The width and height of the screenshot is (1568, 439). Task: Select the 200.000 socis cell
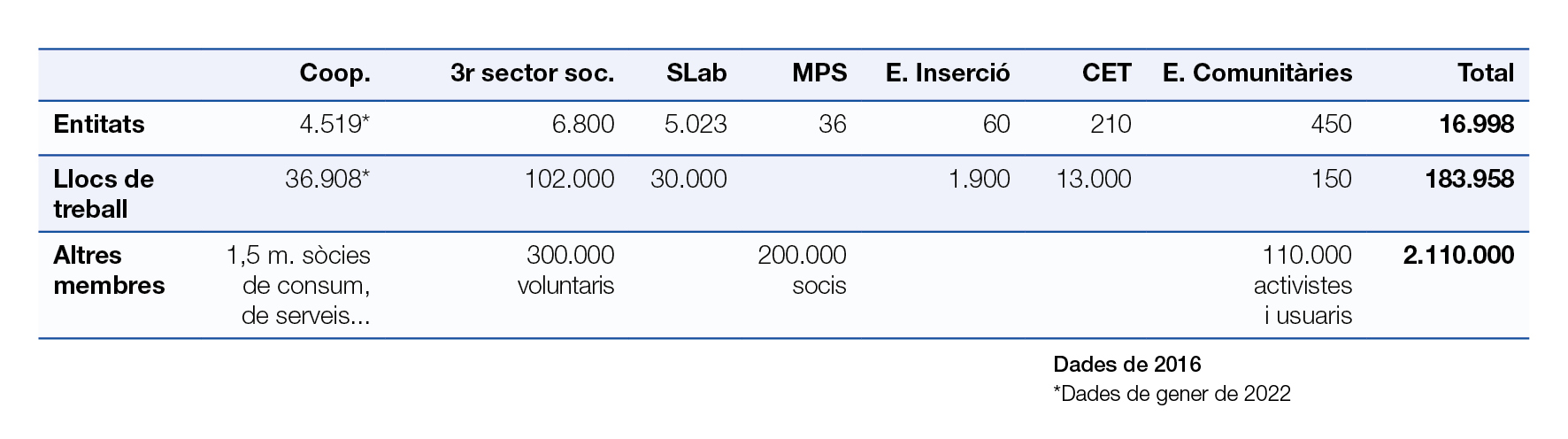(802, 270)
